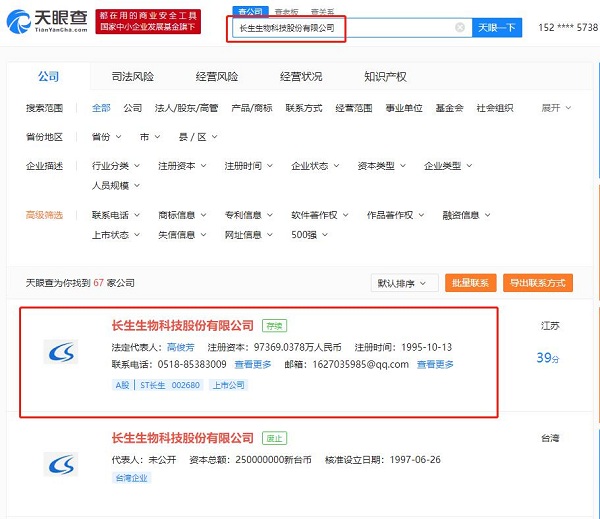
Task: Select 法人/股东/高管 search scope
Action: 186,108
